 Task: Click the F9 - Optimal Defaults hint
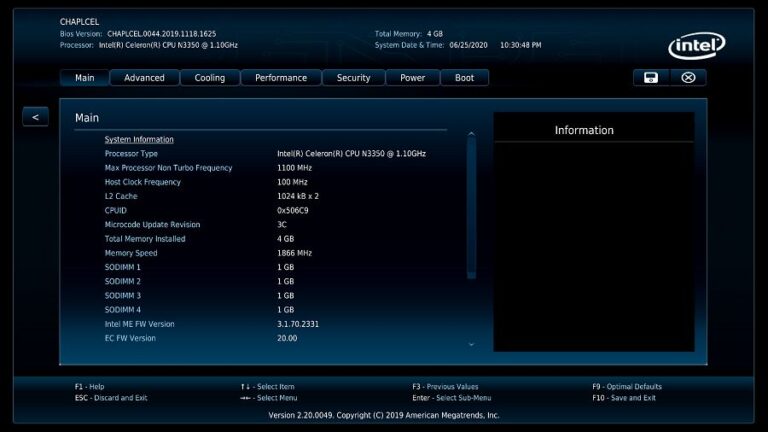pyautogui.click(x=627, y=387)
